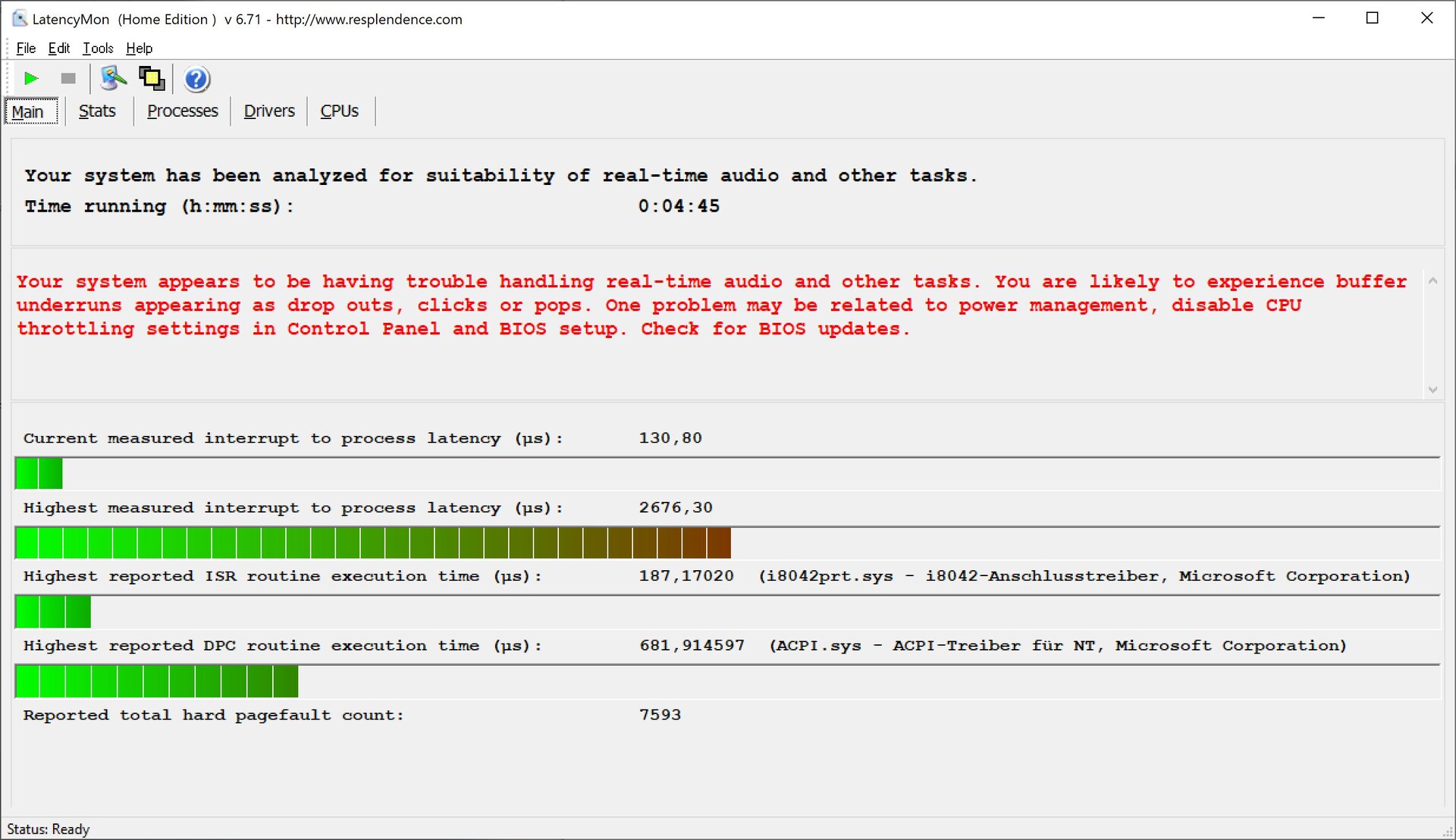This screenshot has width=1456, height=840.
Task: Open the Tools menu
Action: click(x=98, y=48)
